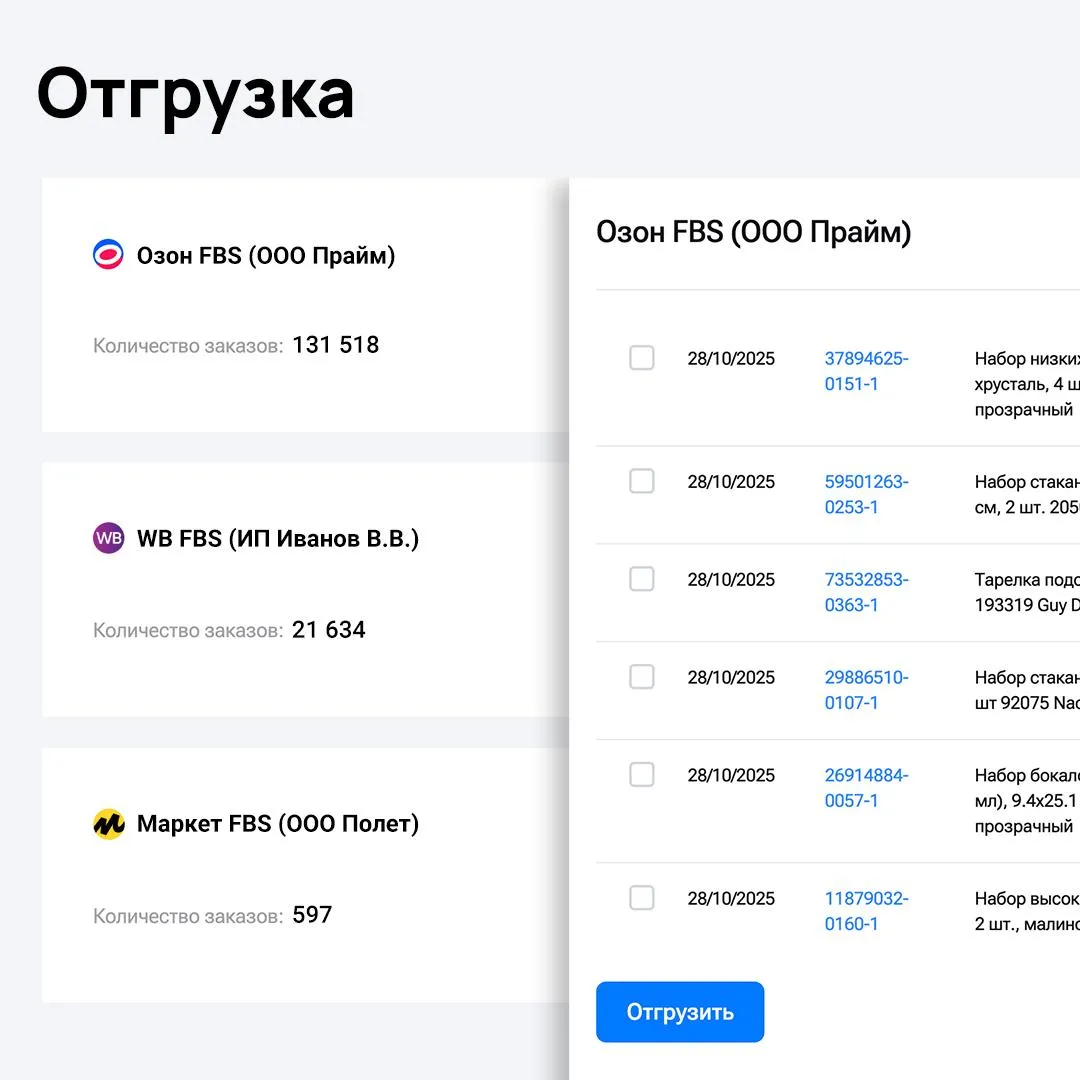The width and height of the screenshot is (1080, 1080).
Task: Click the date in row 11879032-0160-1
Action: (731, 899)
